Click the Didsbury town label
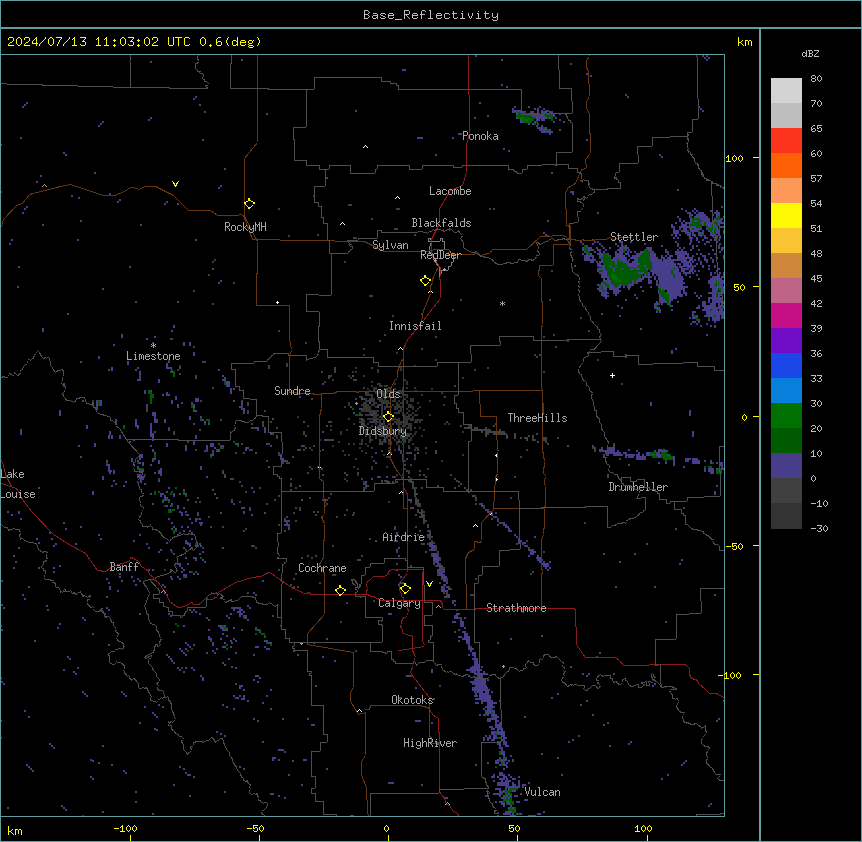Screen dimensions: 862x842 pos(383,431)
